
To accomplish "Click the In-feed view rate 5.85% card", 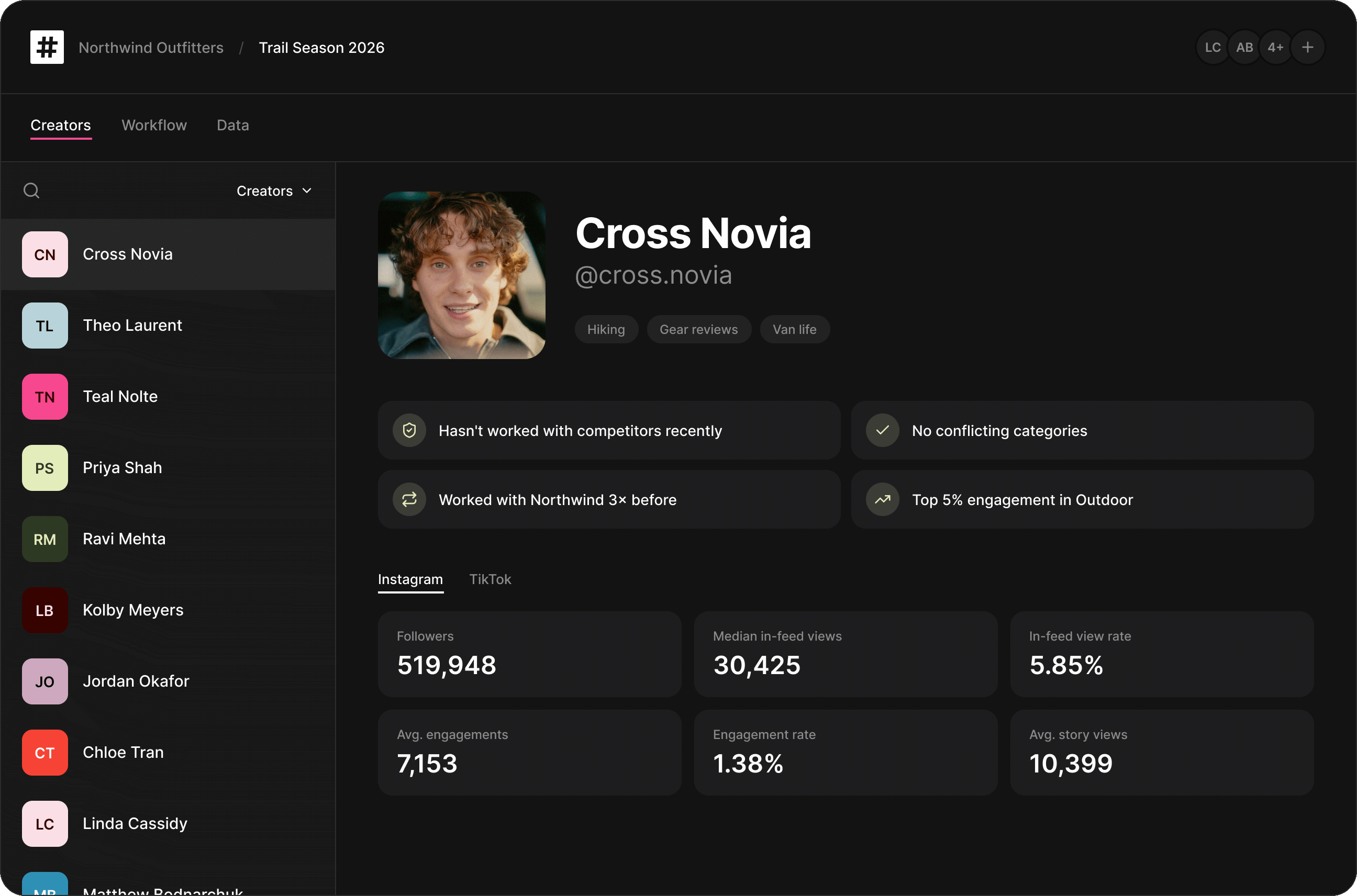I will coord(1162,654).
